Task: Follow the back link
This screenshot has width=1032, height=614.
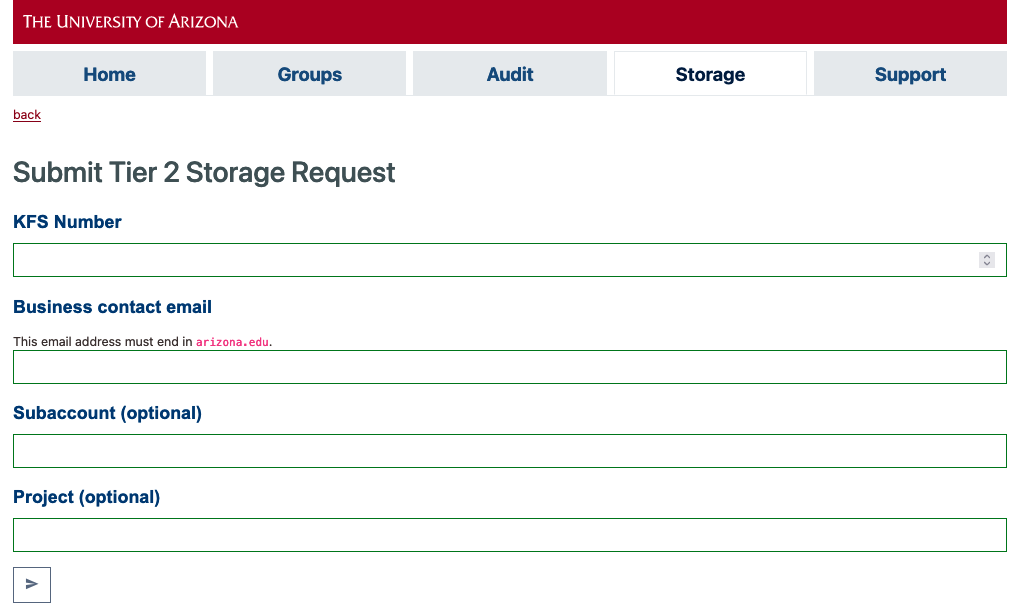Action: click(x=27, y=115)
